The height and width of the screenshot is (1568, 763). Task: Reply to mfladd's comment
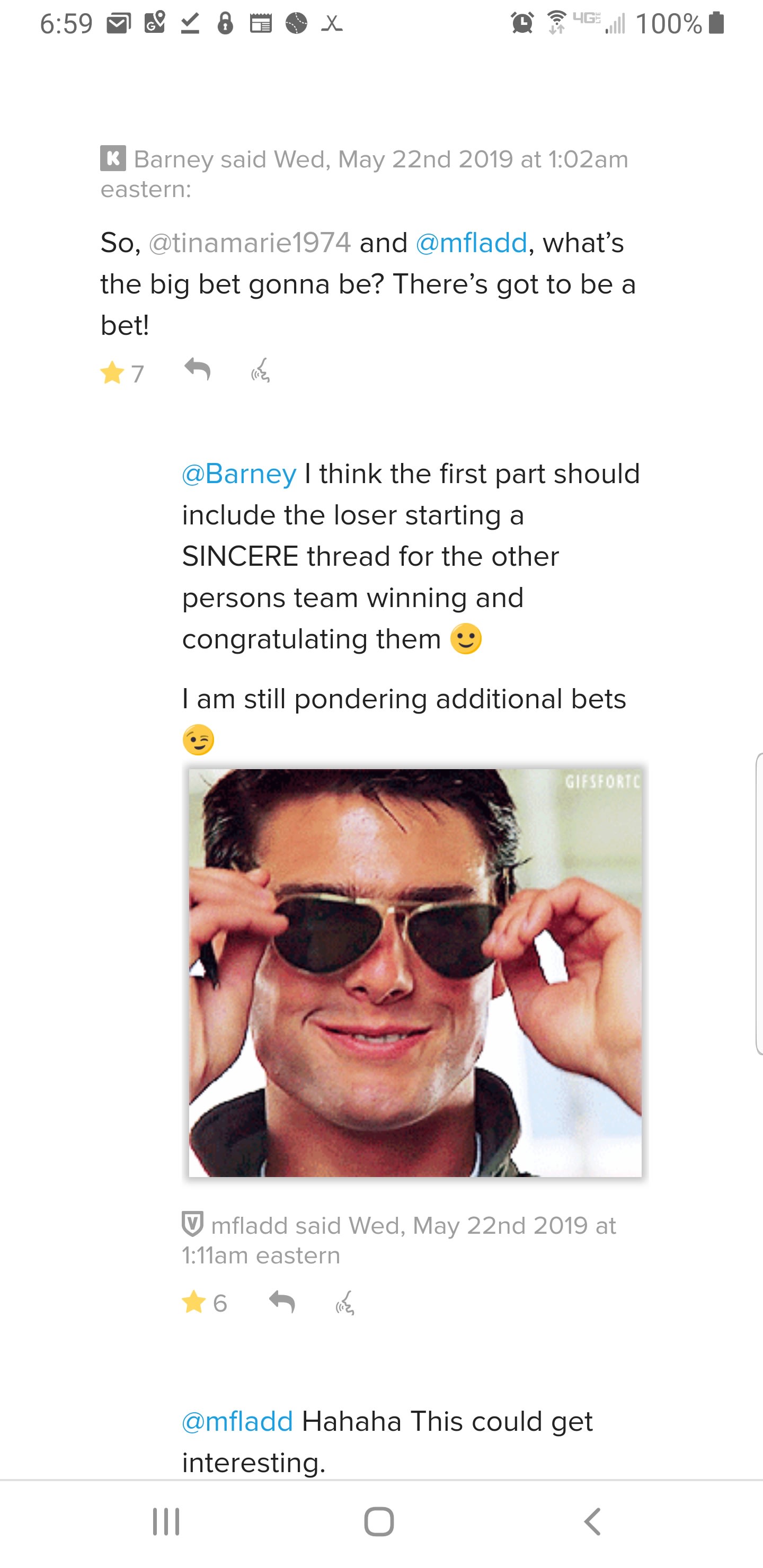(x=282, y=1301)
